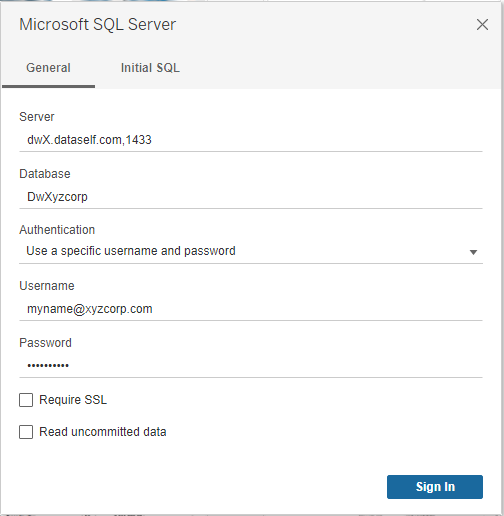Enable the Require SSL checkbox
The width and height of the screenshot is (504, 516).
coord(26,400)
